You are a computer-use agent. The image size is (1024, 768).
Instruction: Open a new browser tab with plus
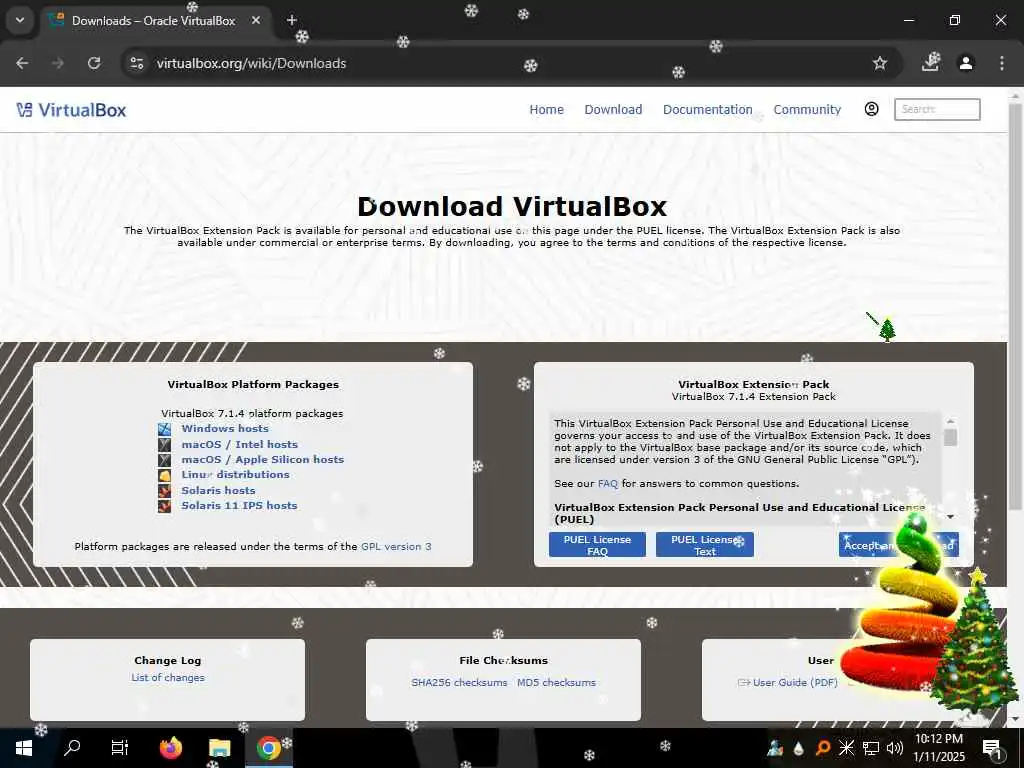pos(291,20)
